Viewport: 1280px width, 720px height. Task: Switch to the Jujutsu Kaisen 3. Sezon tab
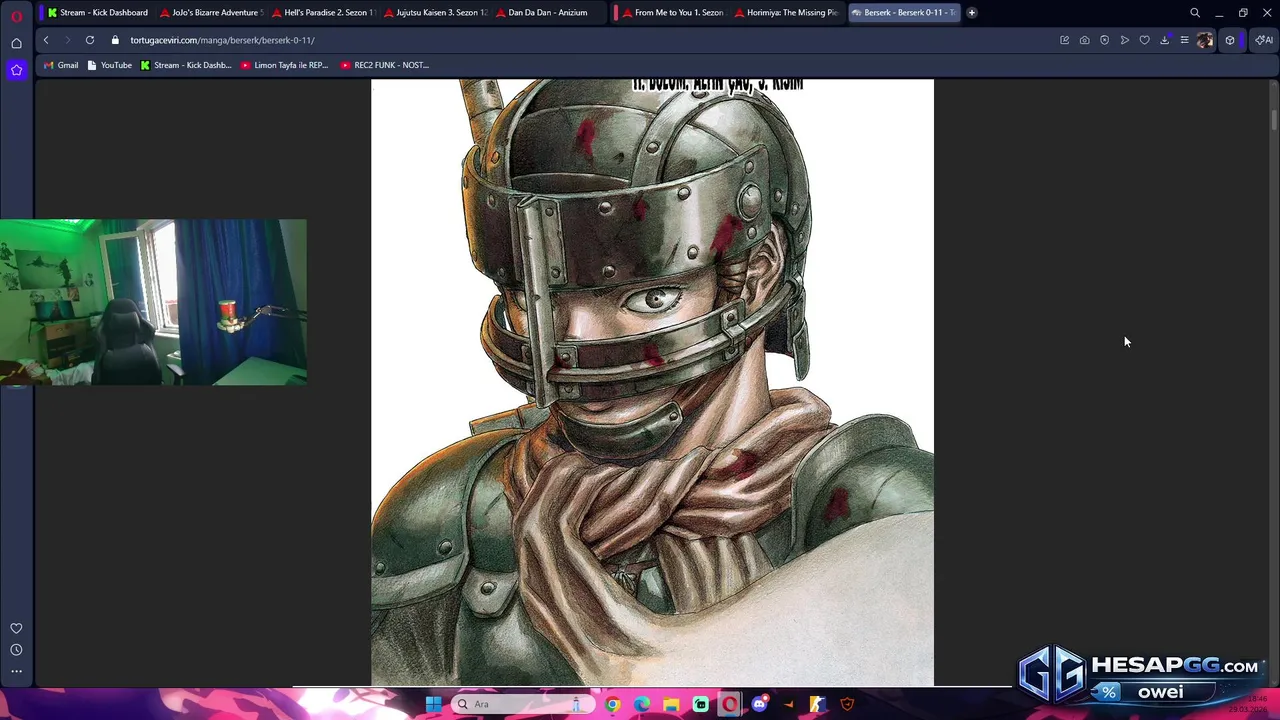click(x=433, y=13)
